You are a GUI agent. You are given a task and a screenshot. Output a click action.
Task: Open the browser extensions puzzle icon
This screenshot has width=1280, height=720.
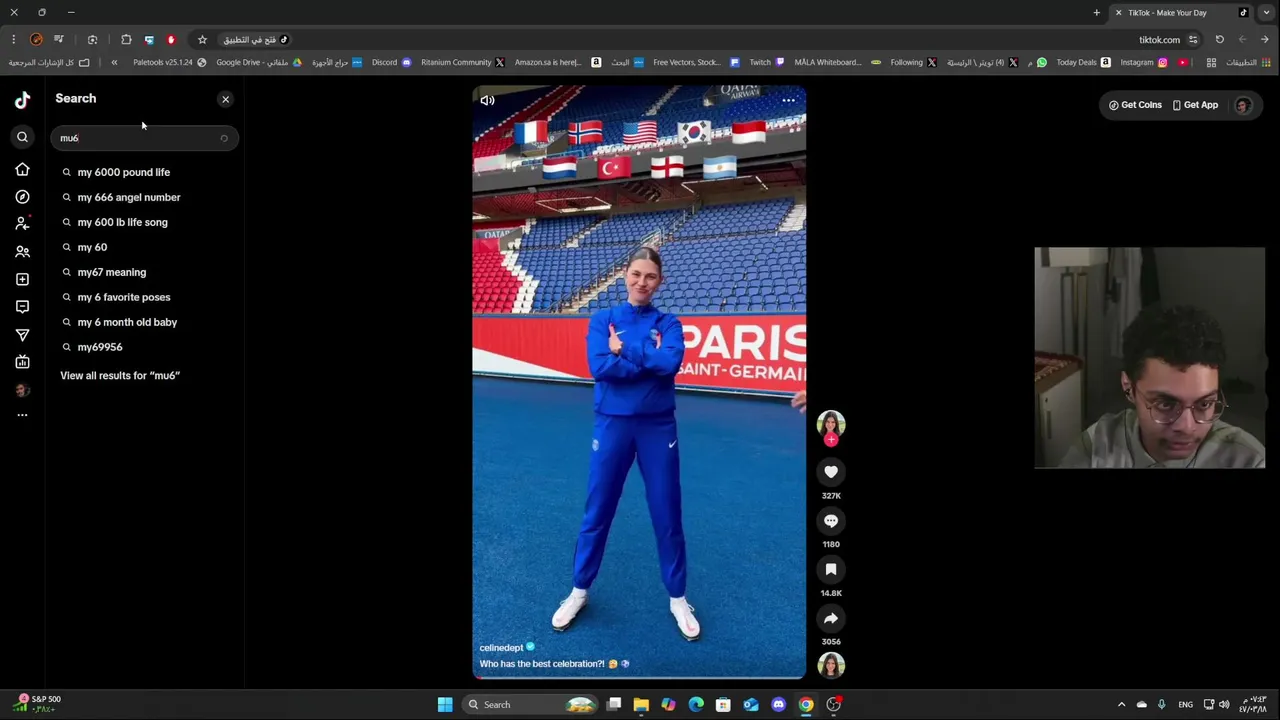(126, 40)
